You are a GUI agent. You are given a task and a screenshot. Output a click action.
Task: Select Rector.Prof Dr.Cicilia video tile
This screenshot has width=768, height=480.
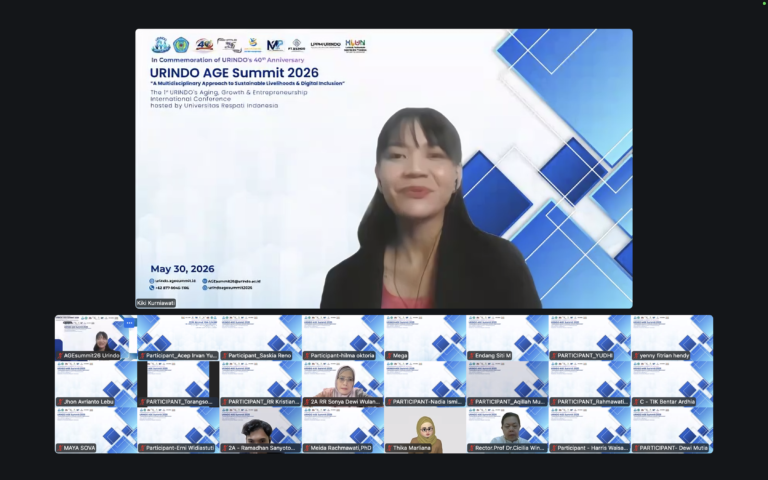click(507, 430)
